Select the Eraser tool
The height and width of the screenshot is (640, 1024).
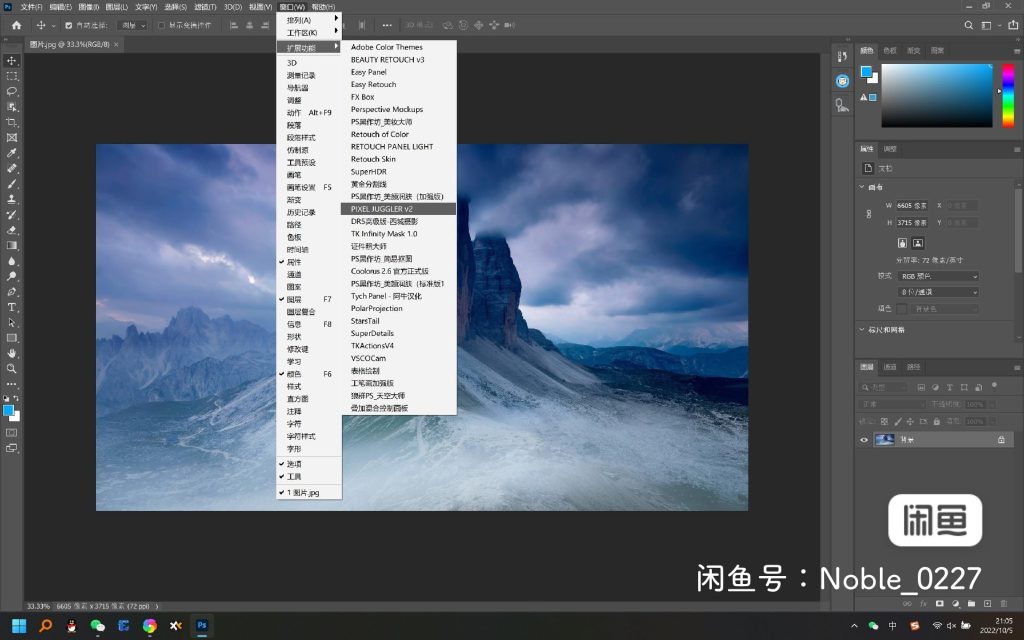[12, 230]
